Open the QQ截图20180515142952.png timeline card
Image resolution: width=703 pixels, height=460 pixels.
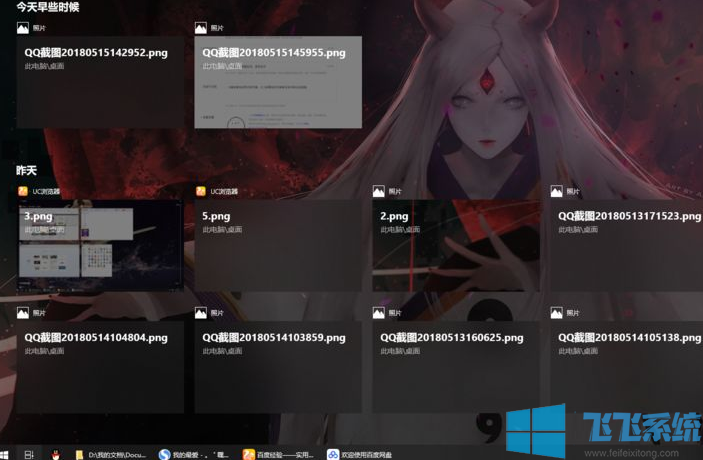point(100,82)
